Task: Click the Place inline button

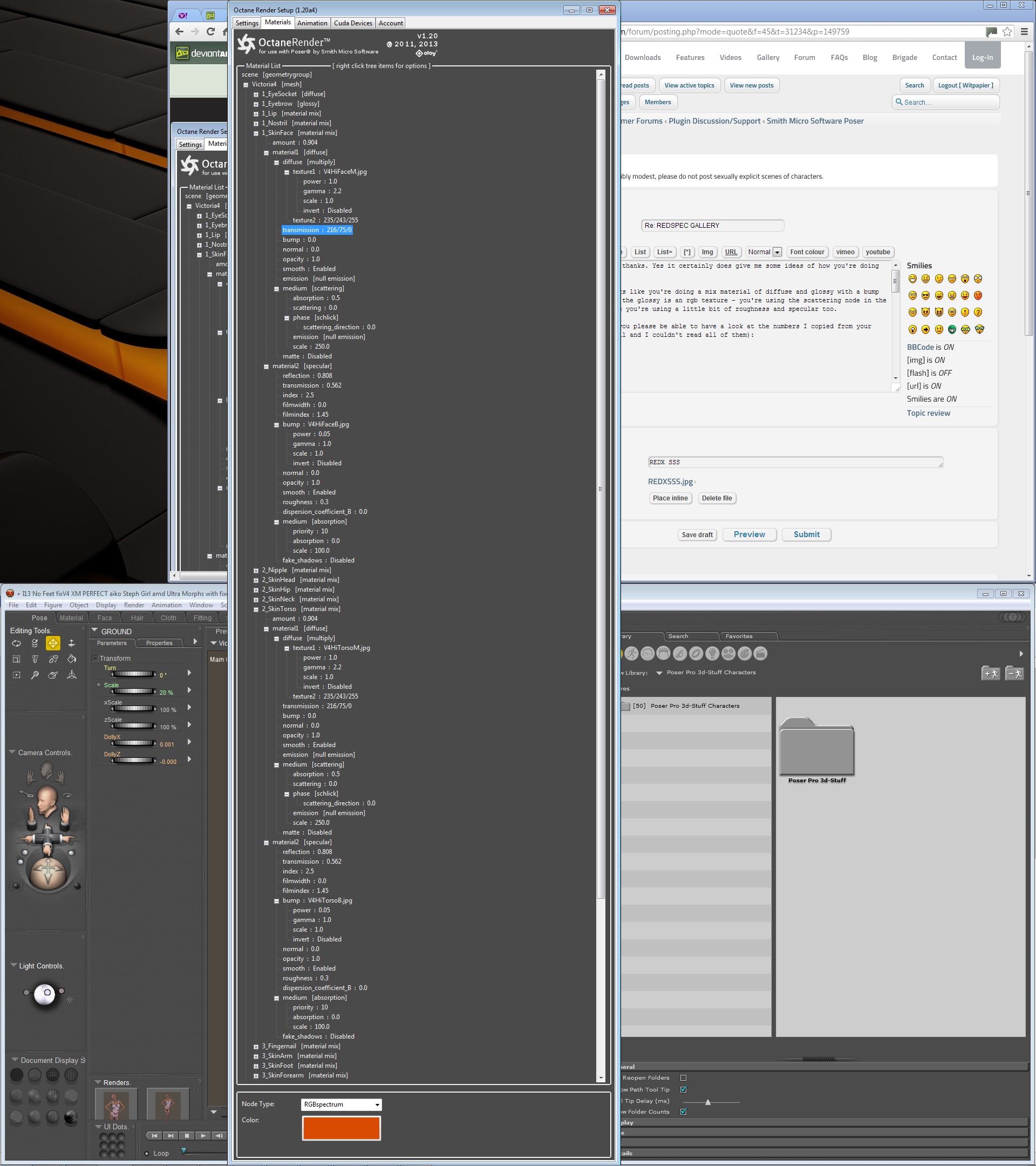Action: pos(670,498)
